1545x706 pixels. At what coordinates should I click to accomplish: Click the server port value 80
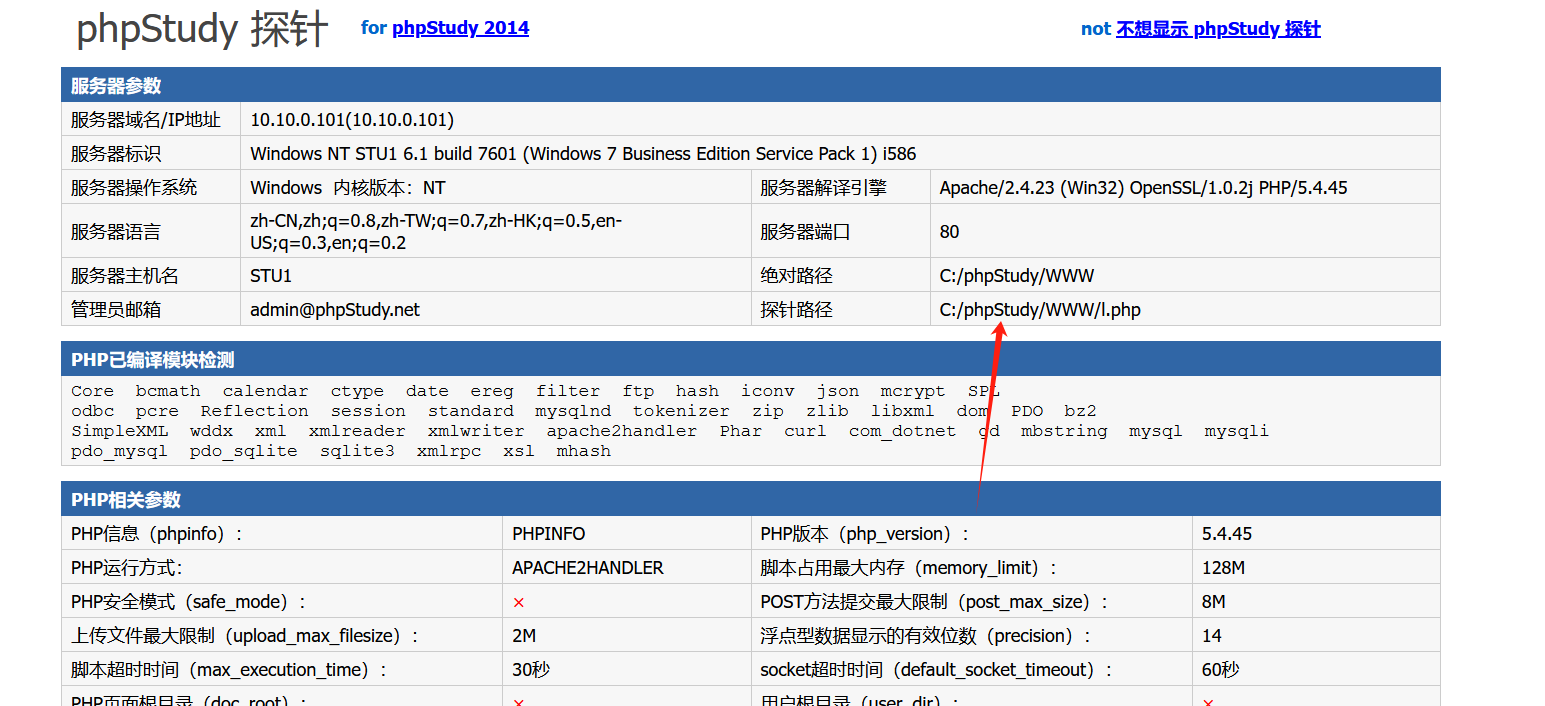[949, 232]
